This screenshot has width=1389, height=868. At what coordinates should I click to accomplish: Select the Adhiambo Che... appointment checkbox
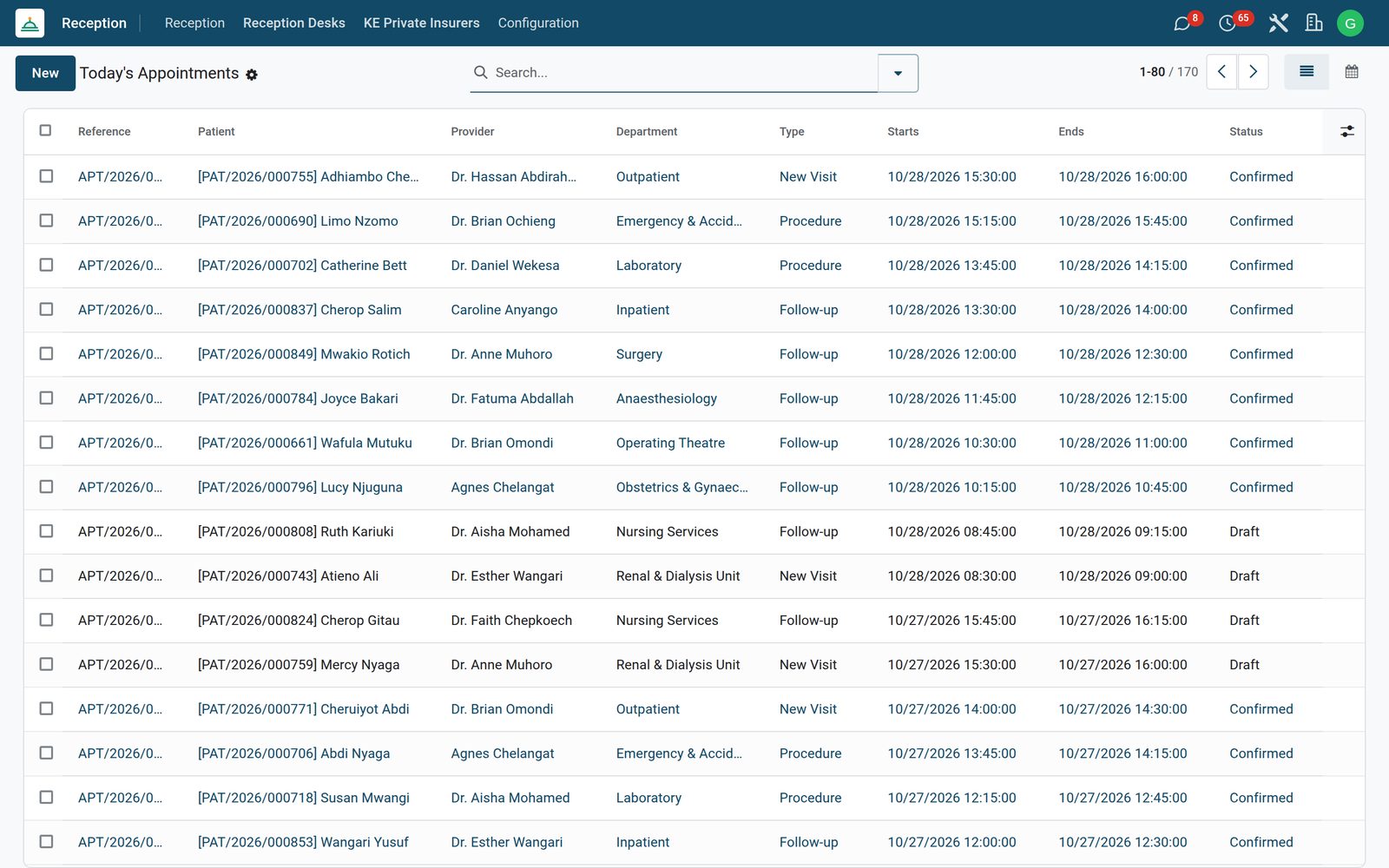pos(46,176)
